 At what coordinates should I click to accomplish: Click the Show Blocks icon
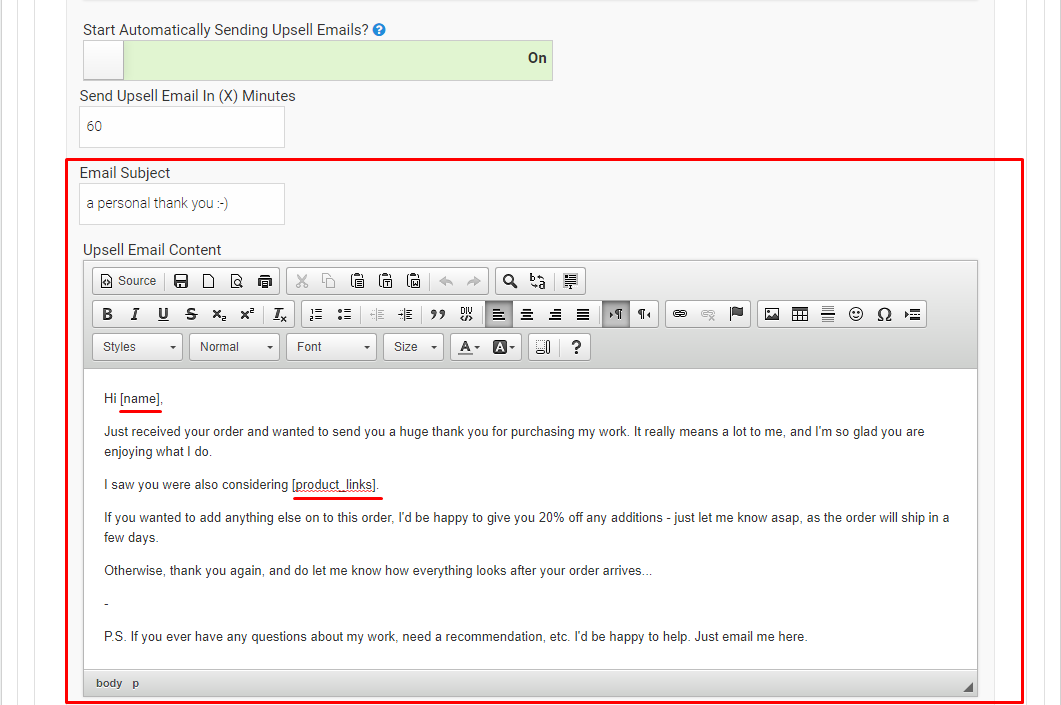543,347
